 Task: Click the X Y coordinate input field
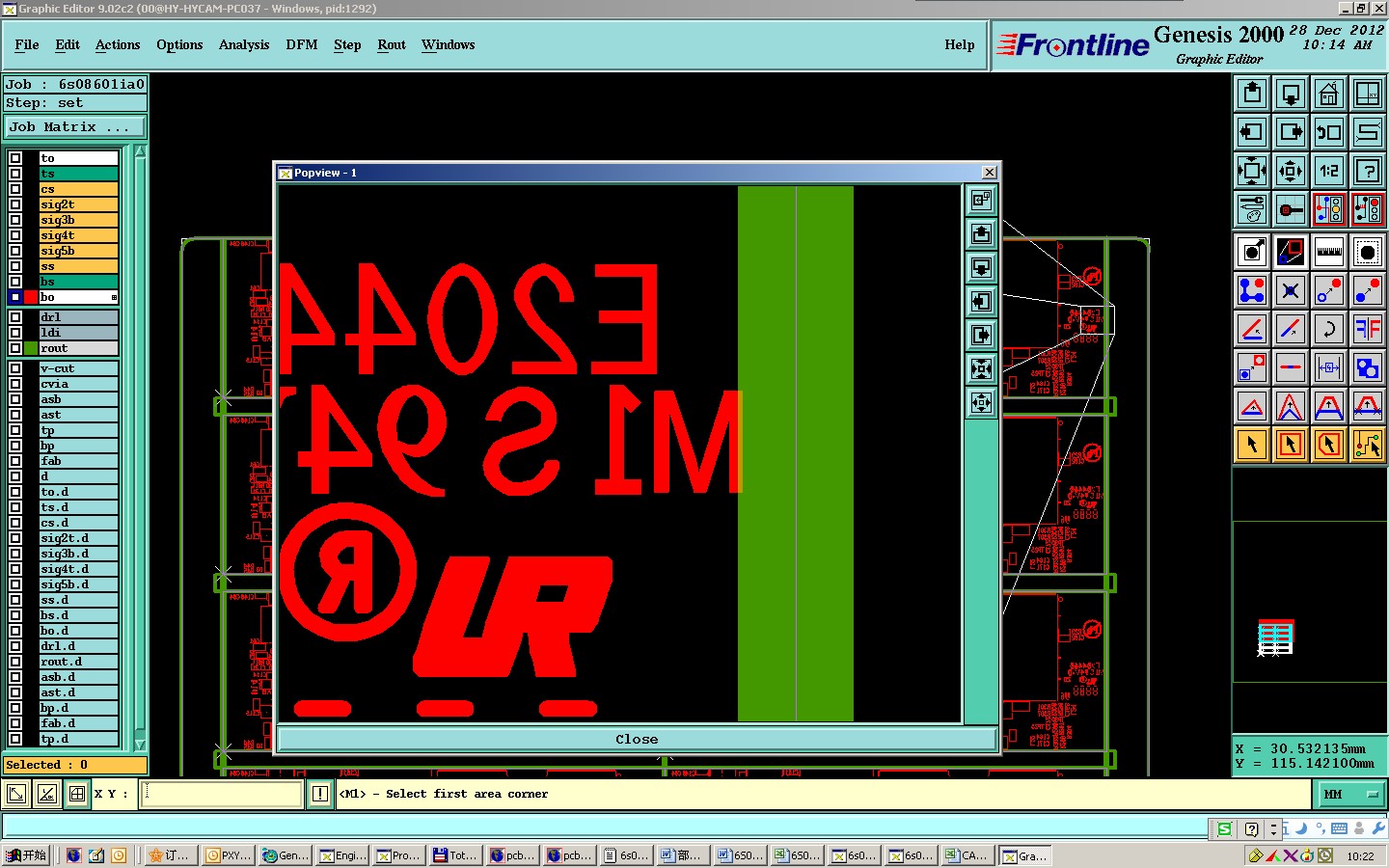pos(222,794)
